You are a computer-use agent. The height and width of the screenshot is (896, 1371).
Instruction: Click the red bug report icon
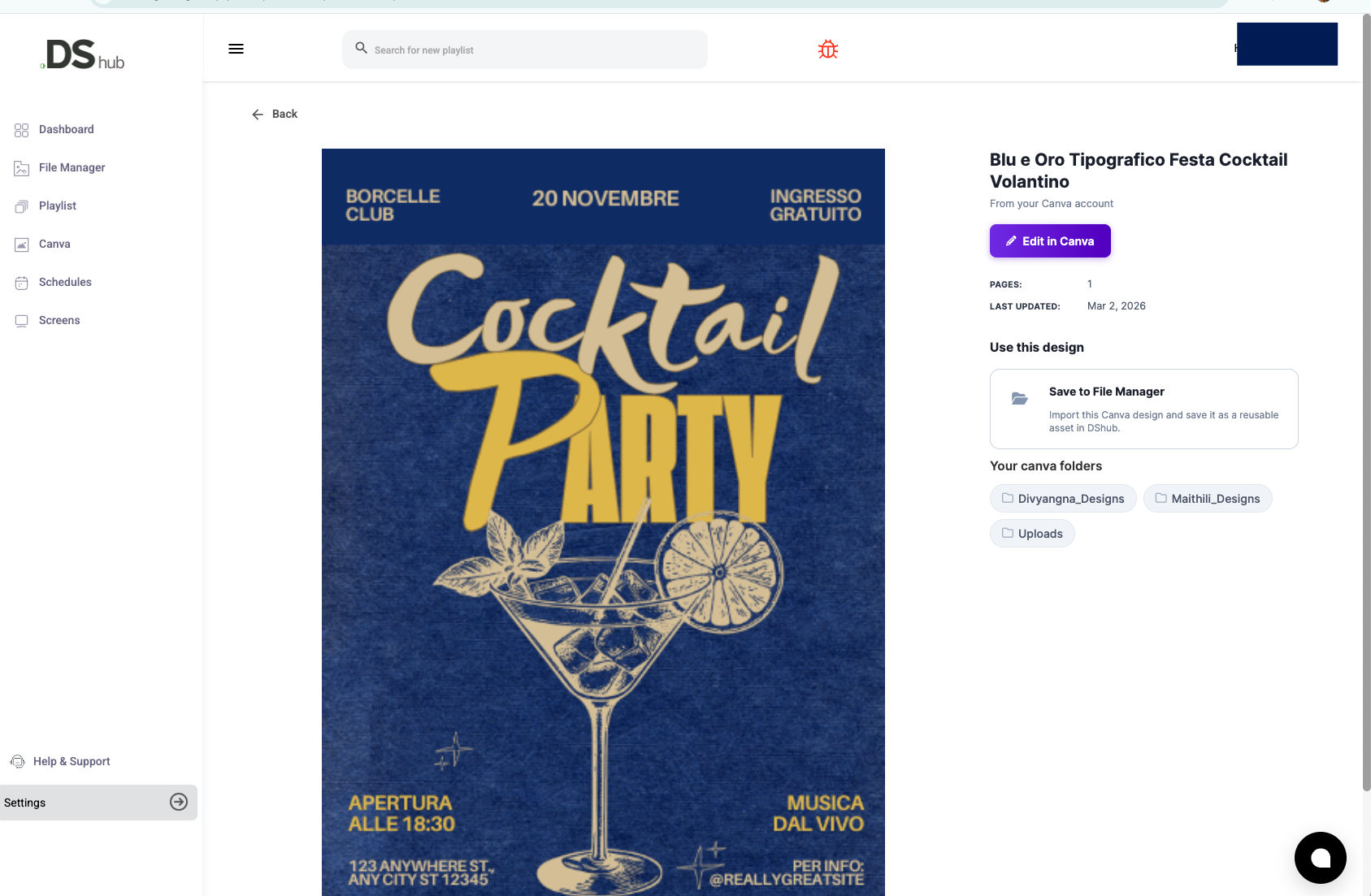[x=827, y=50]
